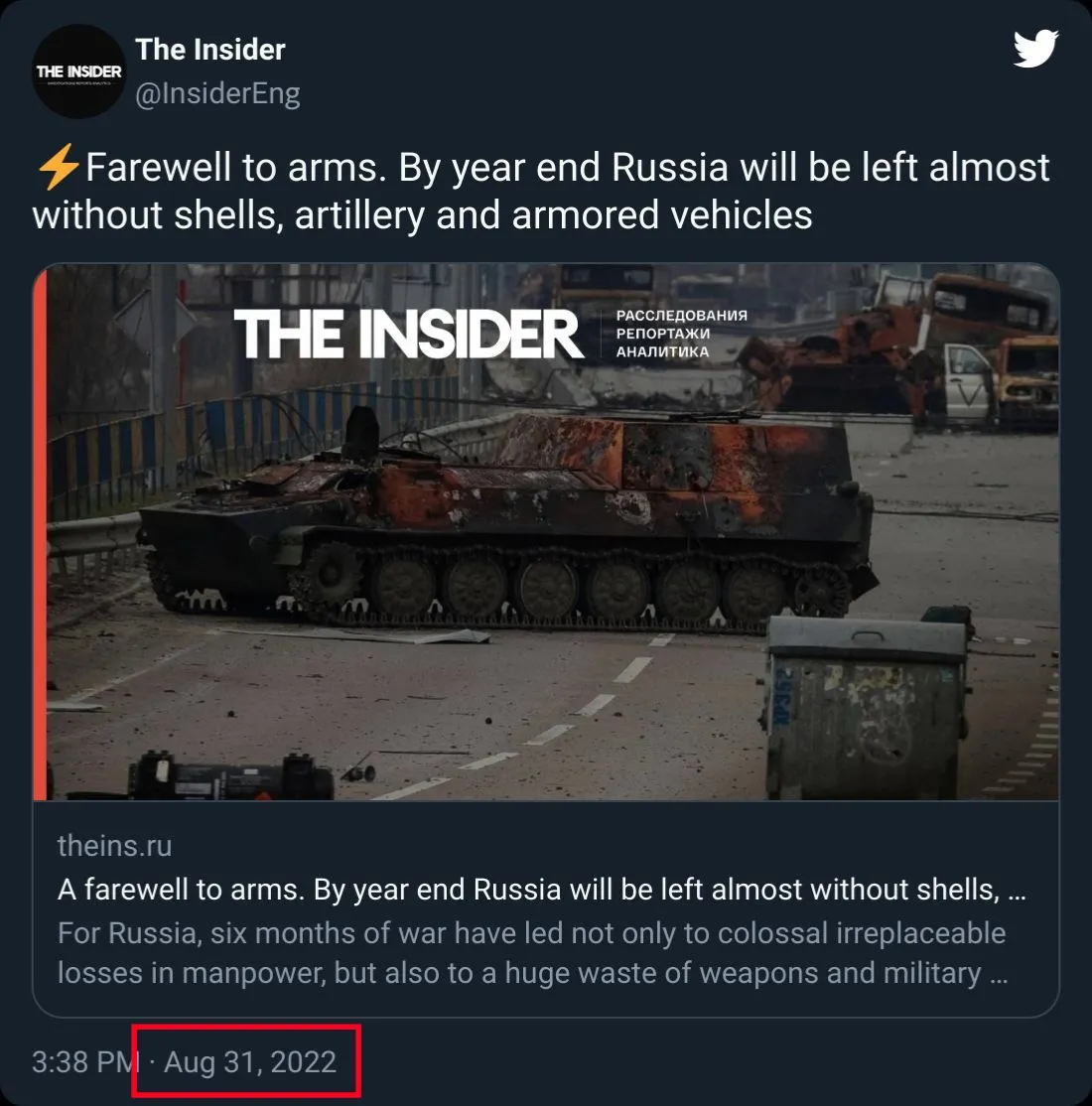Open the card headline A farewell to arms

[x=541, y=890]
